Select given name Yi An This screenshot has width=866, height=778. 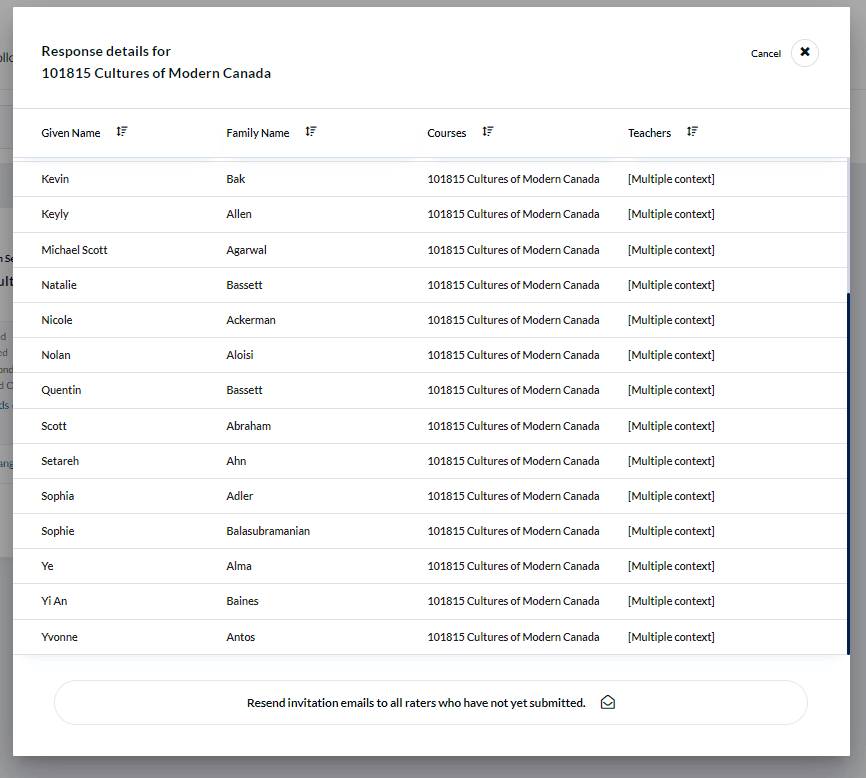[54, 601]
